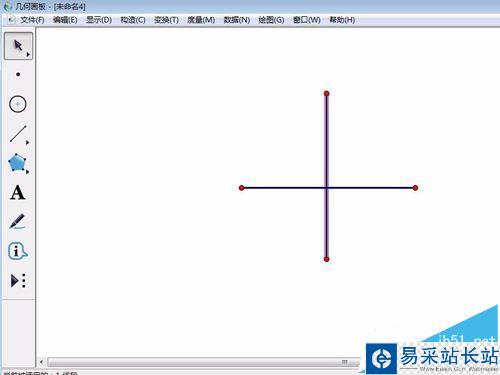The width and height of the screenshot is (500, 375).
Task: Open the 窗口(W) menu
Action: [307, 20]
